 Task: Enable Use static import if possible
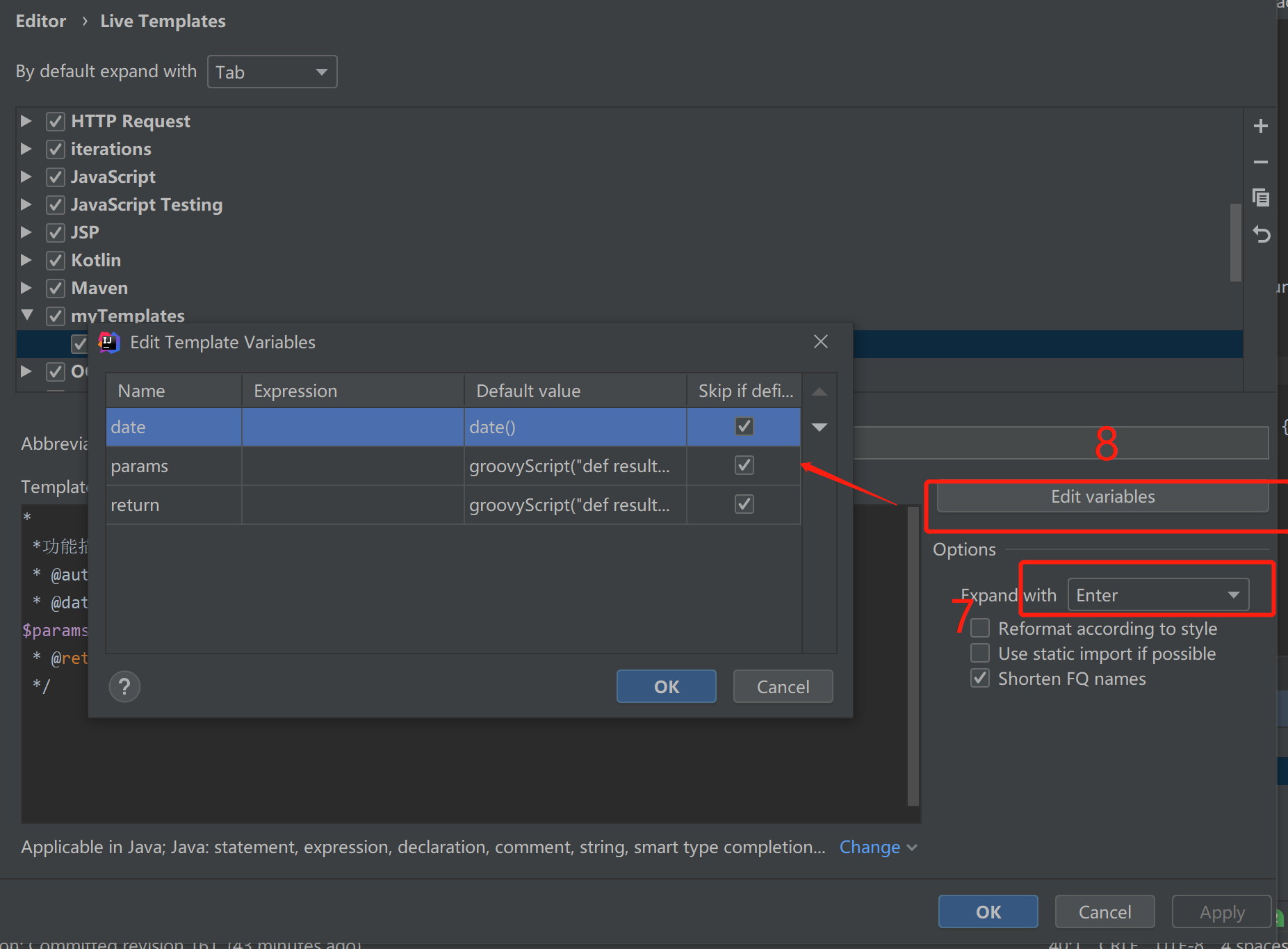(980, 653)
